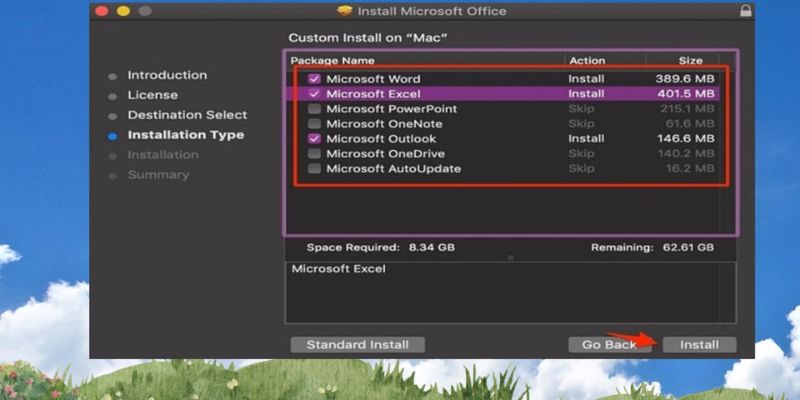Click the Action column header
The image size is (800, 400).
(x=587, y=61)
